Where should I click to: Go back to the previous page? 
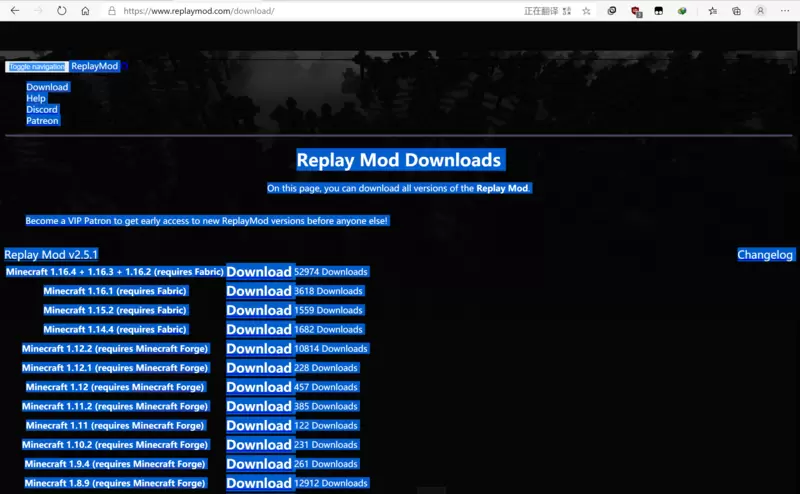(x=15, y=11)
